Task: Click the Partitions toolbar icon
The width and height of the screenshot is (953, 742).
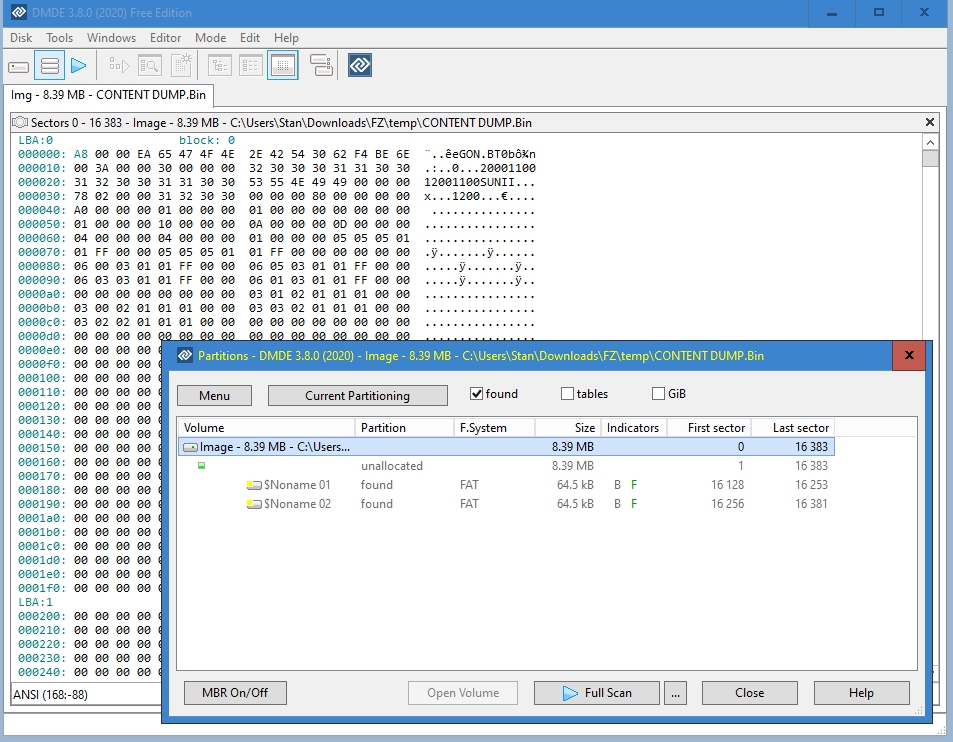Action: (x=49, y=66)
